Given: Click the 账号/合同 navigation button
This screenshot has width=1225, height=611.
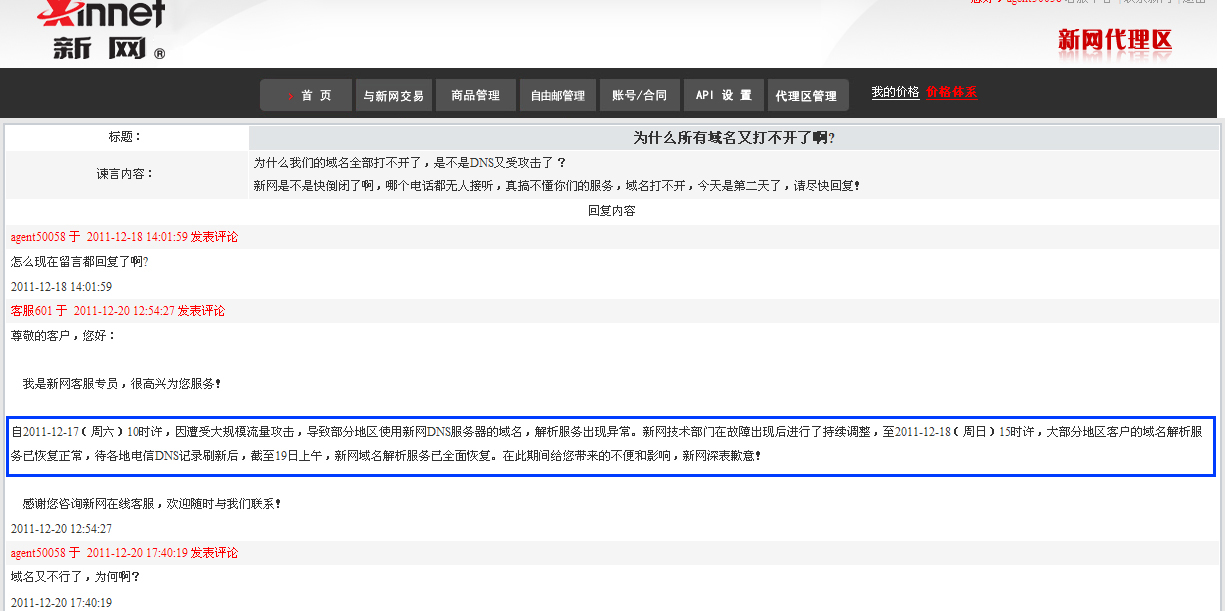Looking at the screenshot, I should (640, 96).
